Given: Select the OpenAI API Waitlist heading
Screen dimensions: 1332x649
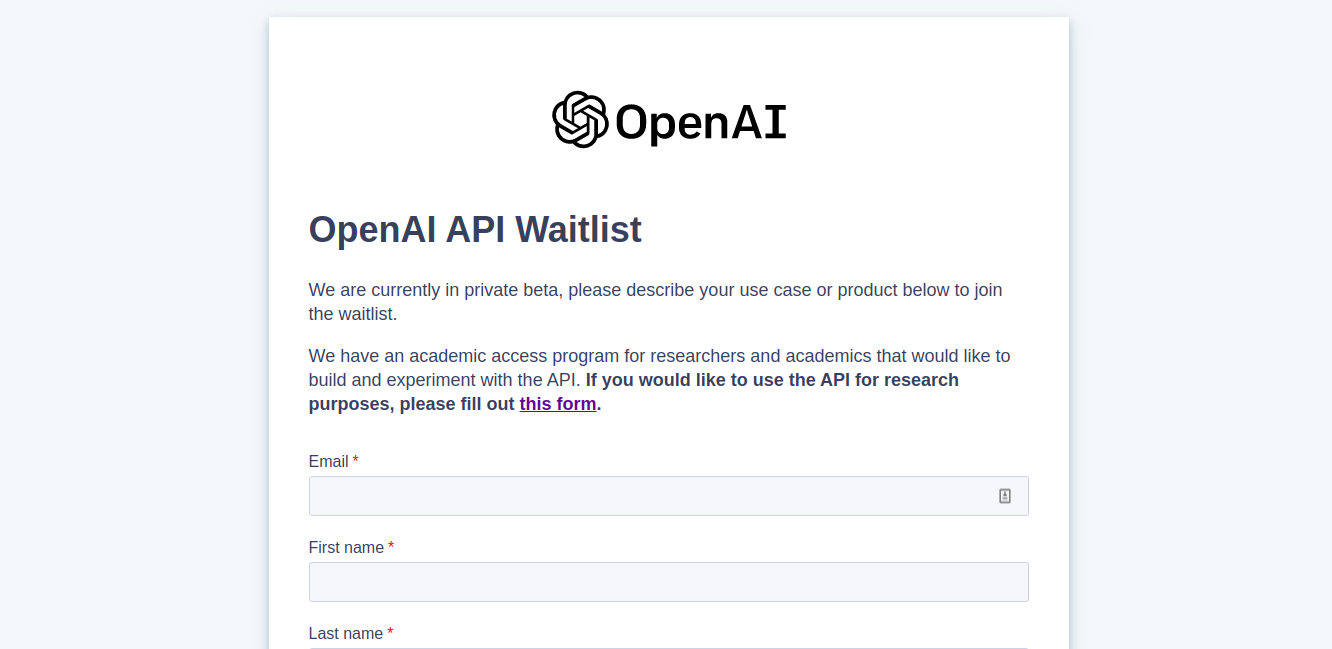Looking at the screenshot, I should point(475,230).
